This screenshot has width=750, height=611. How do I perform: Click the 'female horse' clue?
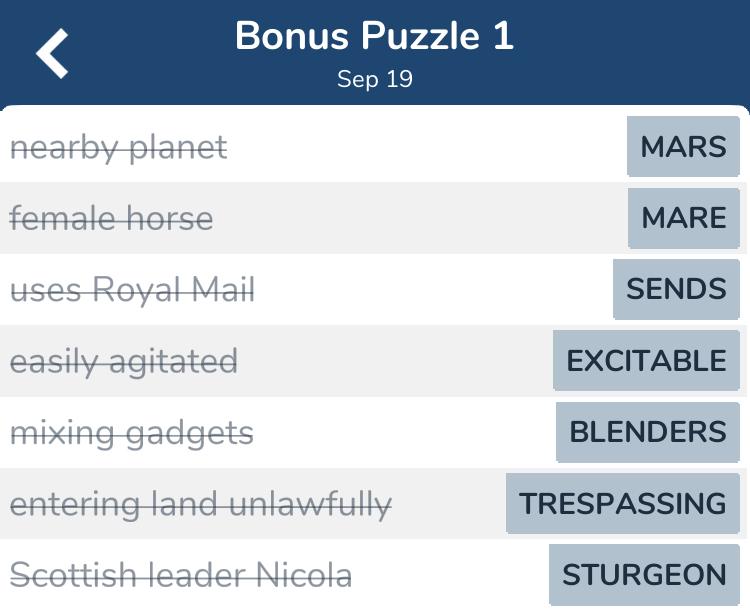[x=111, y=218]
